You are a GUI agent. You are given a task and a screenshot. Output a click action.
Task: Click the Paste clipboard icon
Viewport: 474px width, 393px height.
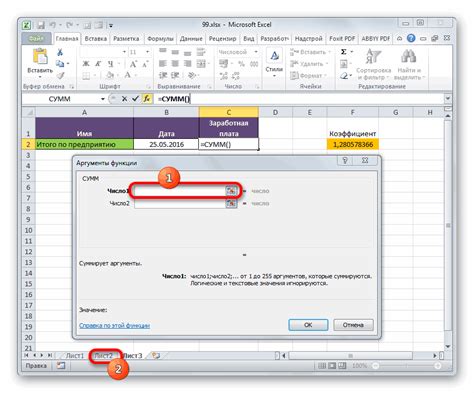(x=40, y=56)
